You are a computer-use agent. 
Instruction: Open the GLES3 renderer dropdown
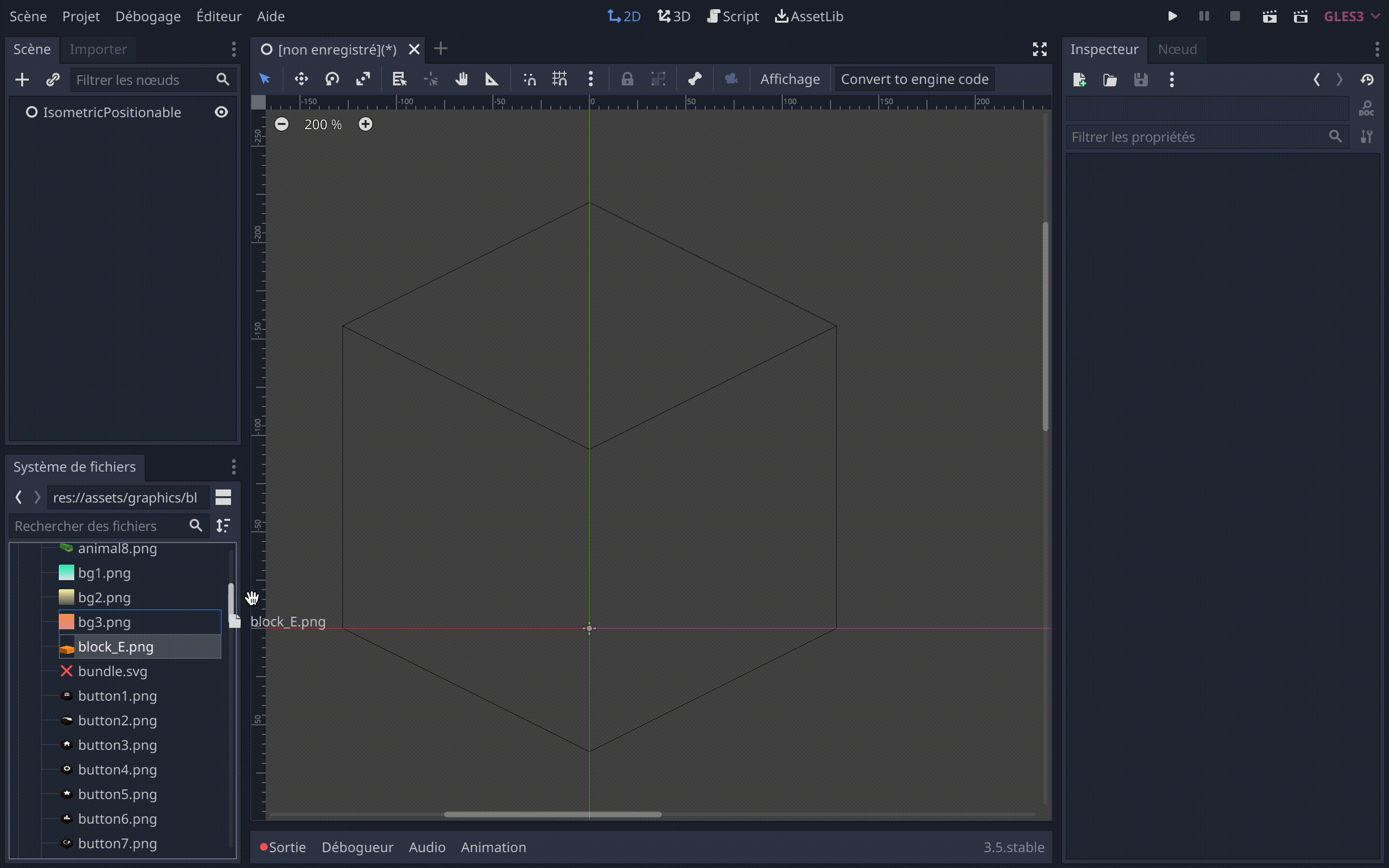1351,16
